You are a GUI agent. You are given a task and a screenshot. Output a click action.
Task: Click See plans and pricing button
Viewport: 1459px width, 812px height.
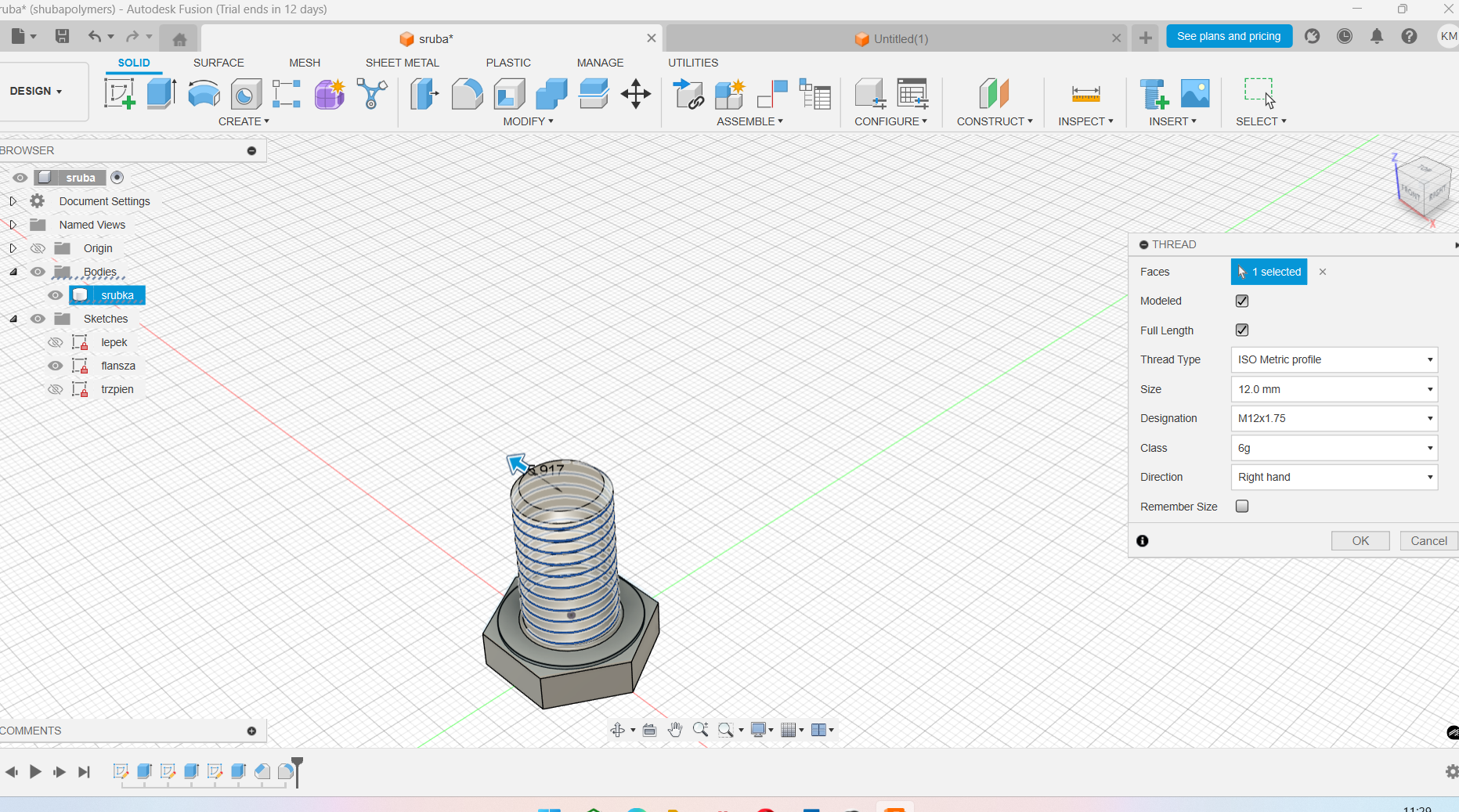tap(1229, 36)
